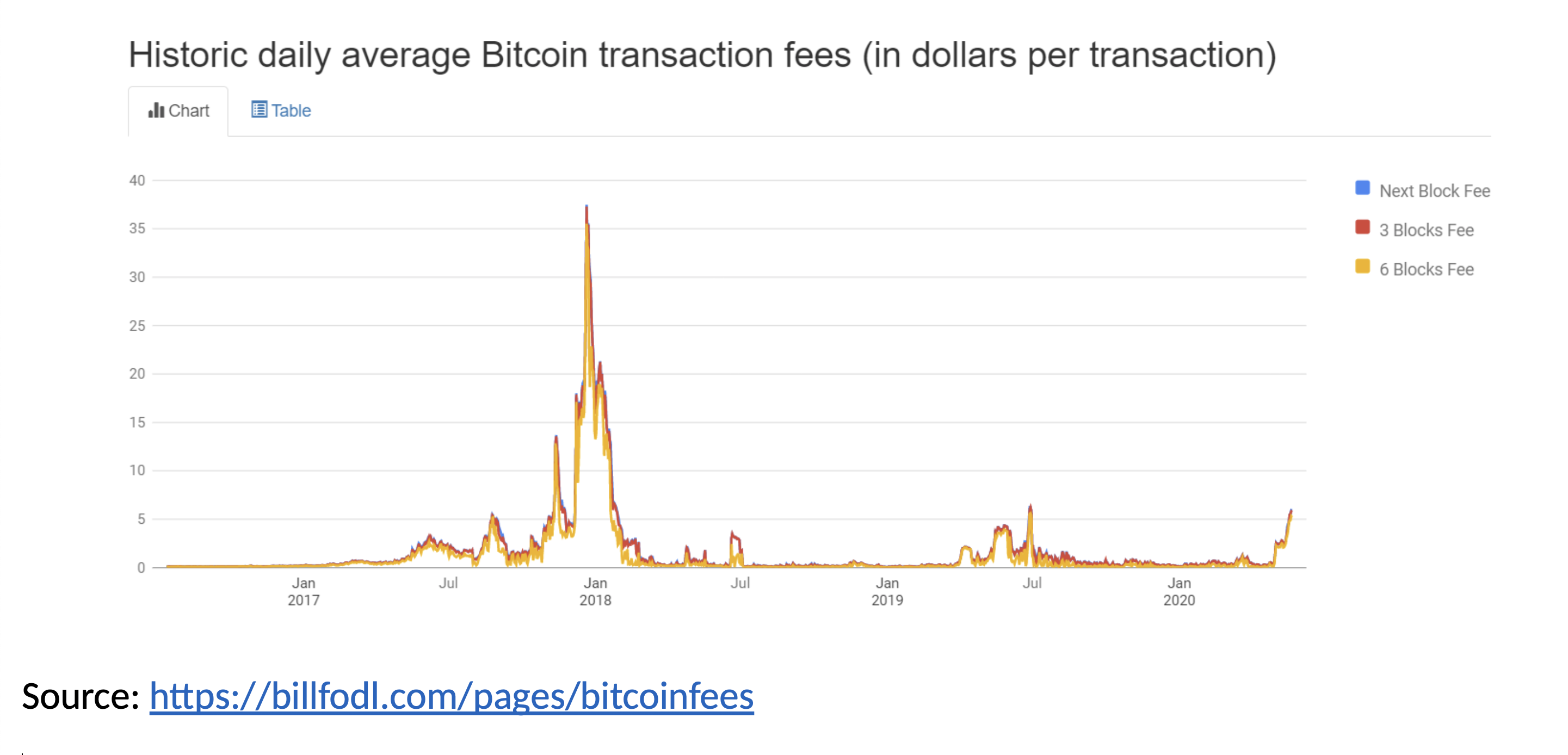Click the Jan 2020 x-axis label

coord(1179,591)
